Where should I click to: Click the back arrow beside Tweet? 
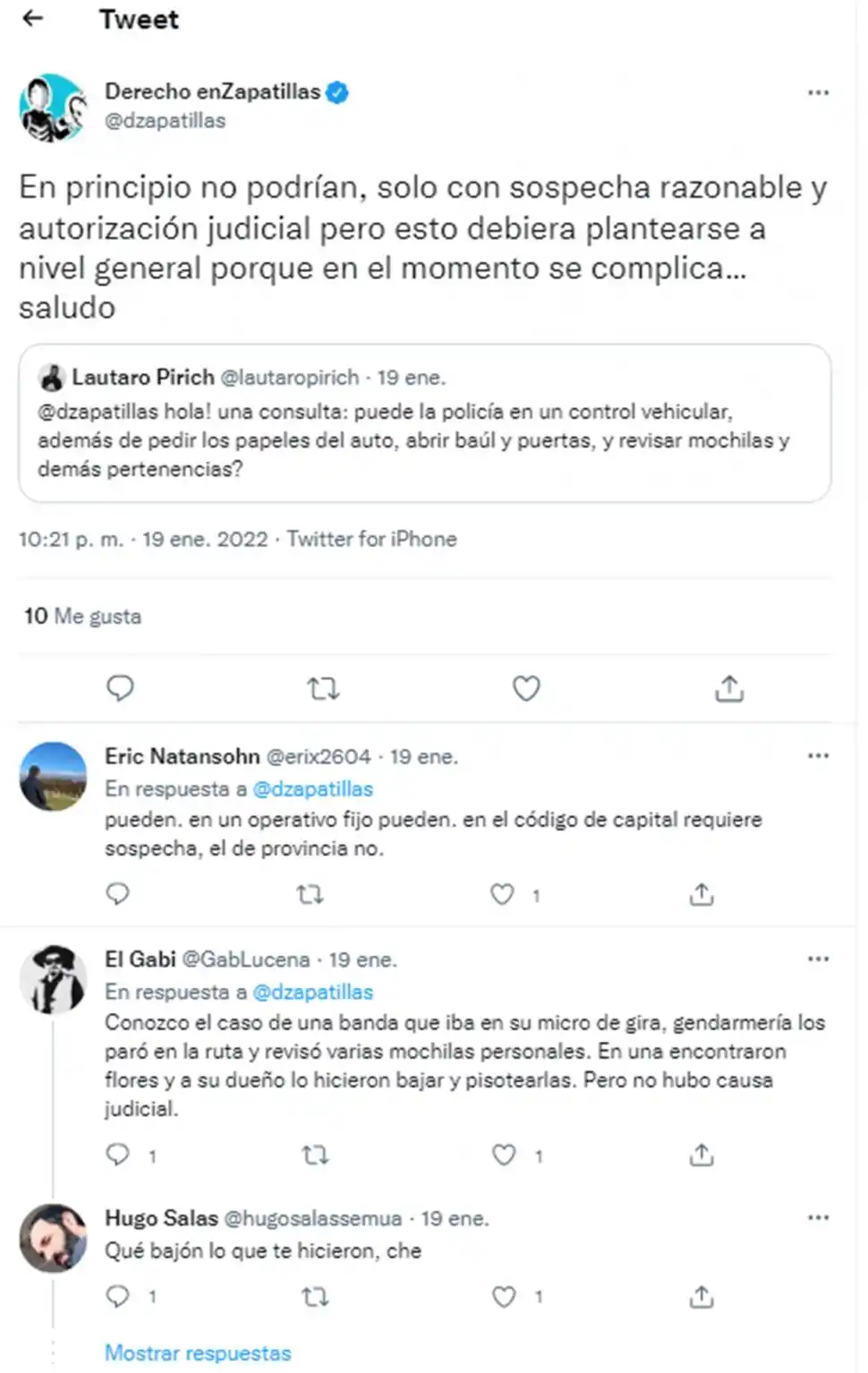(33, 19)
